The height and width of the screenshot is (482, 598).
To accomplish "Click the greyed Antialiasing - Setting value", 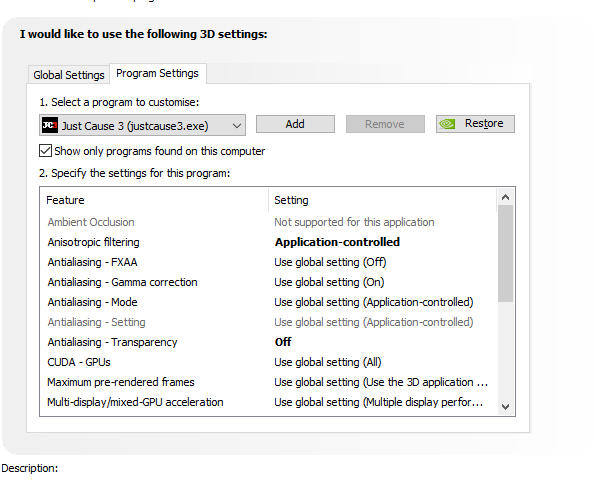I will [374, 322].
